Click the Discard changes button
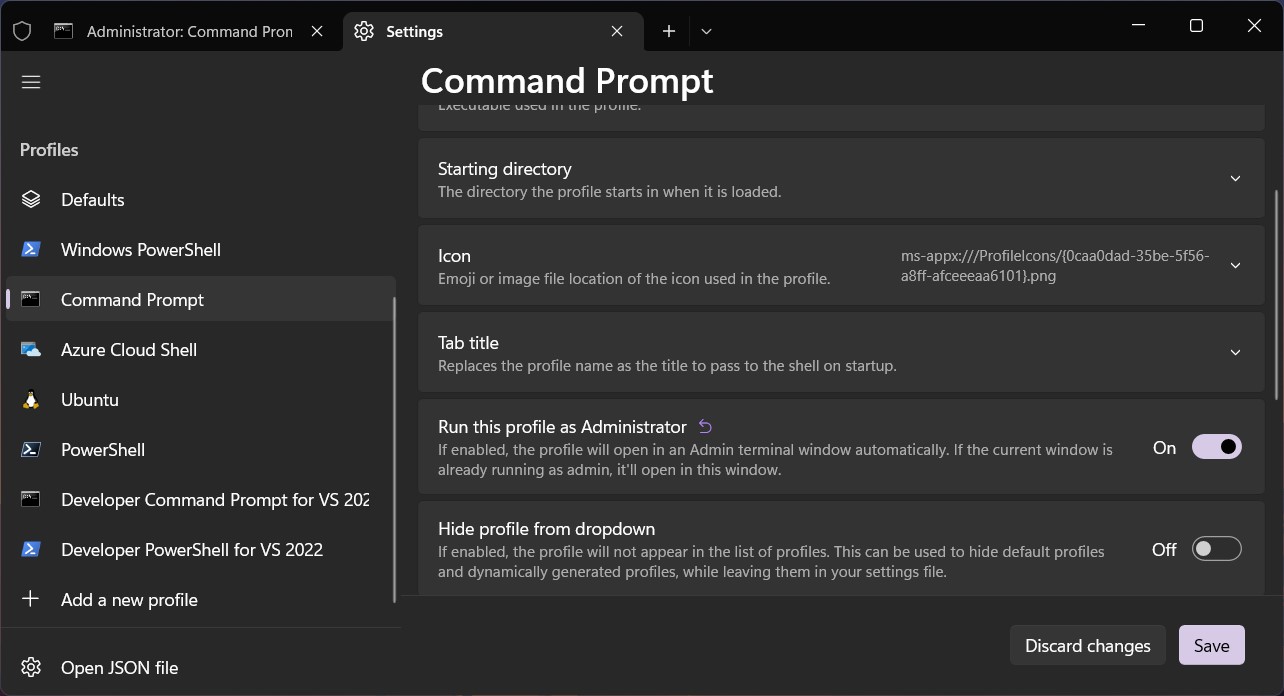The image size is (1284, 696). 1087,645
